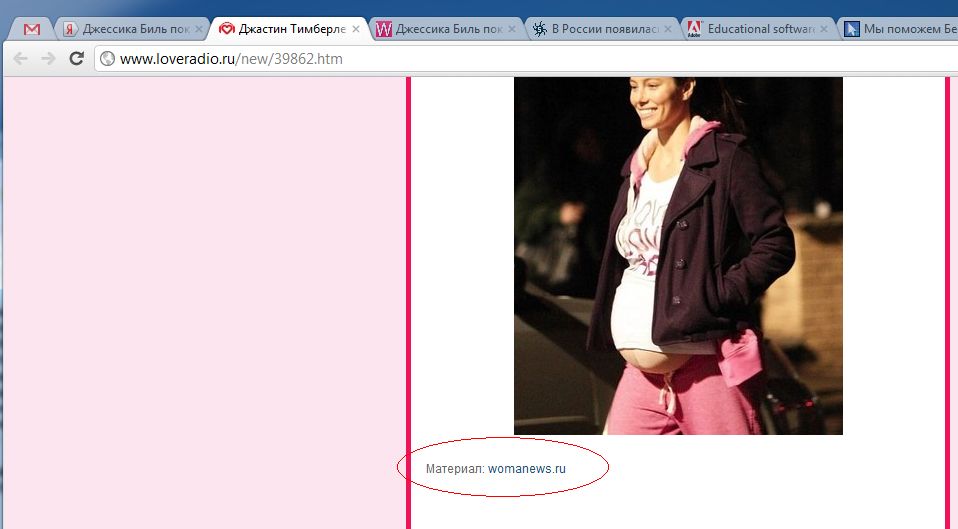Click the browser forward arrow

48,59
